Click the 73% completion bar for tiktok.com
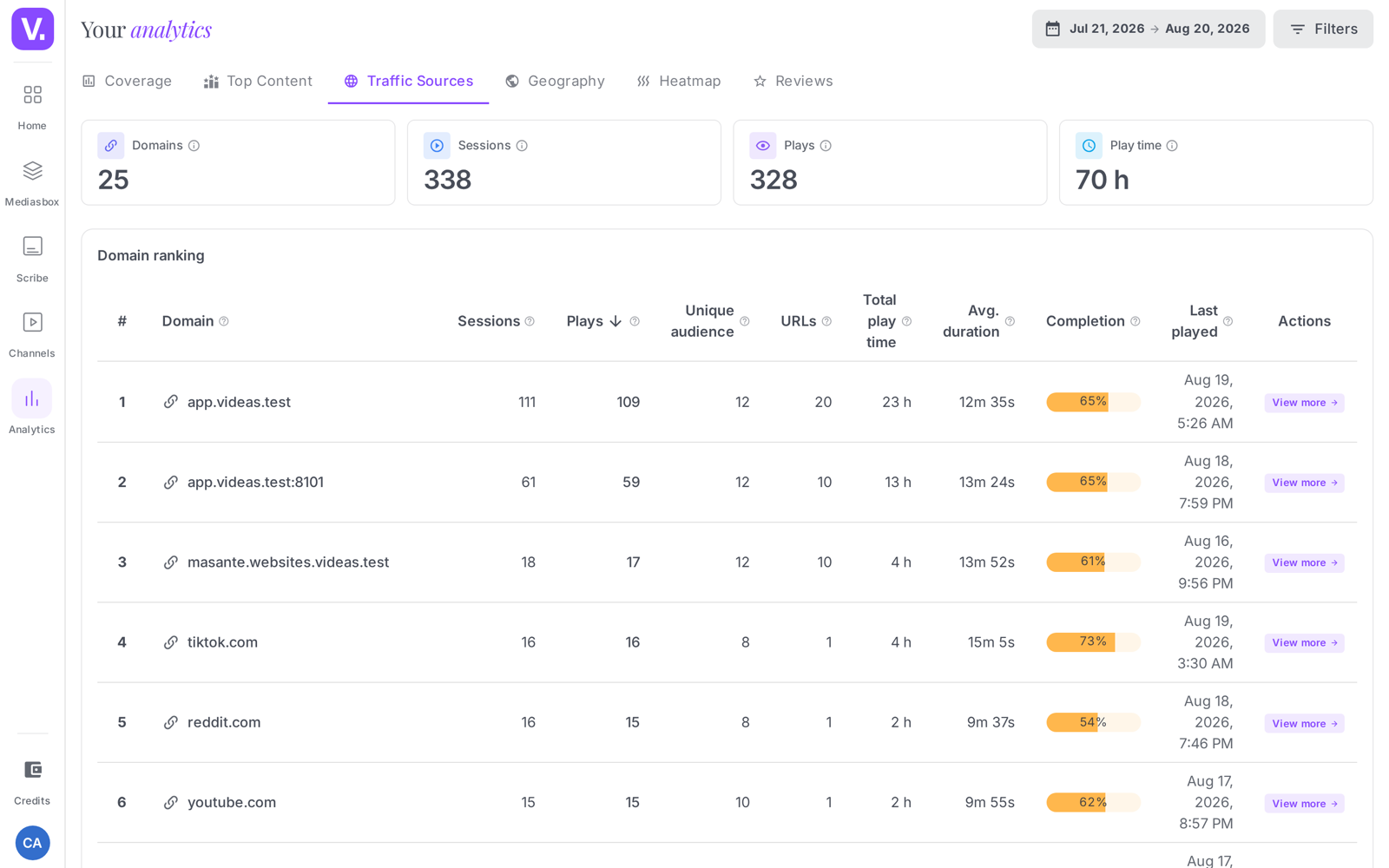The image size is (1389, 868). click(x=1093, y=642)
